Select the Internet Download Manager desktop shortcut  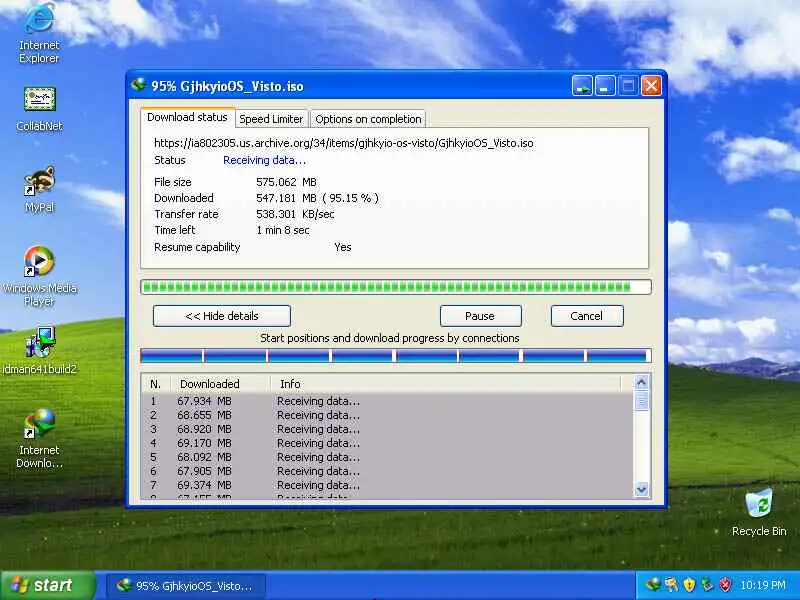coord(39,439)
